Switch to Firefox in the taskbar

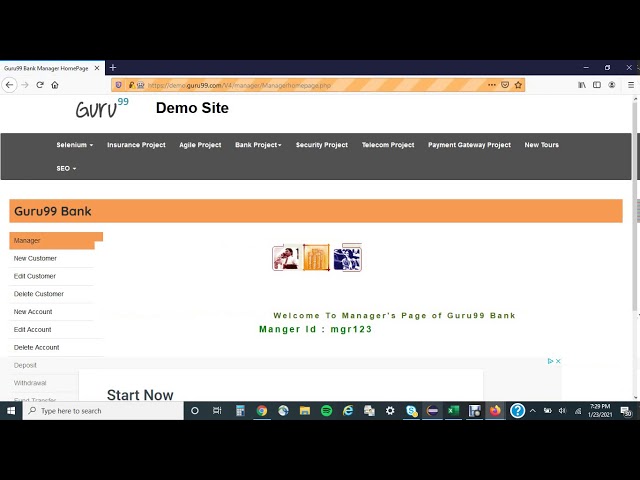[496, 411]
